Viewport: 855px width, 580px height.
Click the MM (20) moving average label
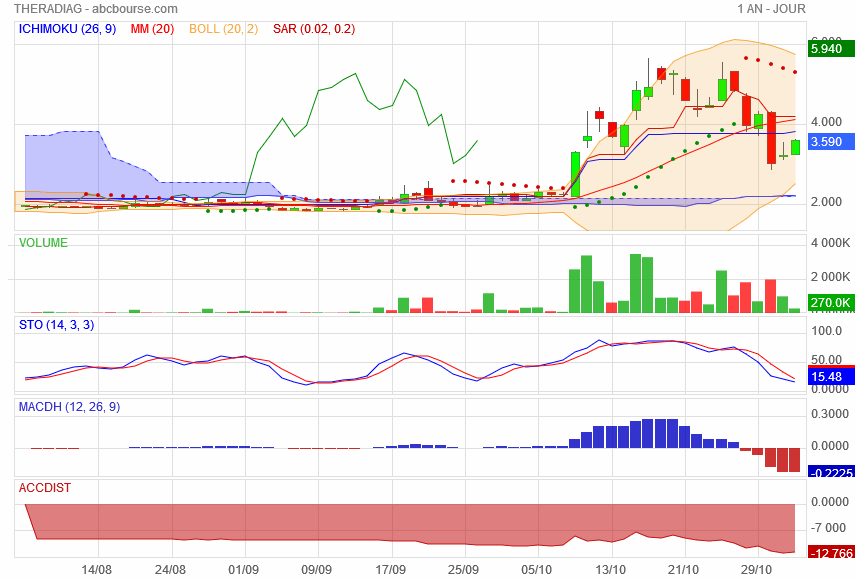tap(153, 29)
